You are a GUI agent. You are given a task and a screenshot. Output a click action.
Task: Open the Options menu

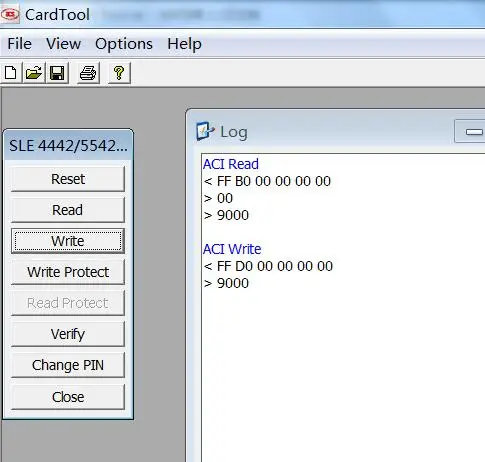tap(124, 44)
